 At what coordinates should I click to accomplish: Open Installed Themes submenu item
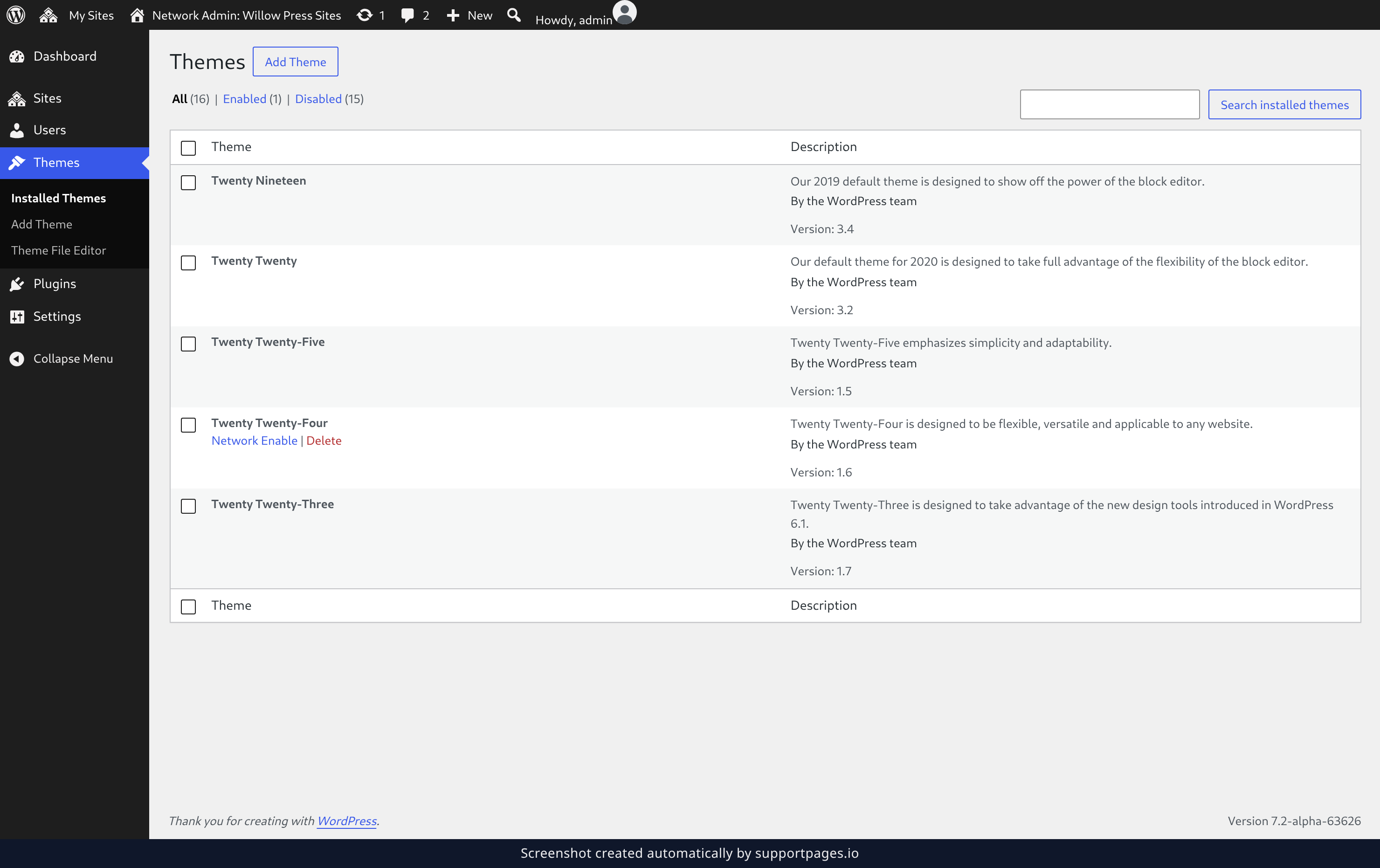click(x=58, y=198)
